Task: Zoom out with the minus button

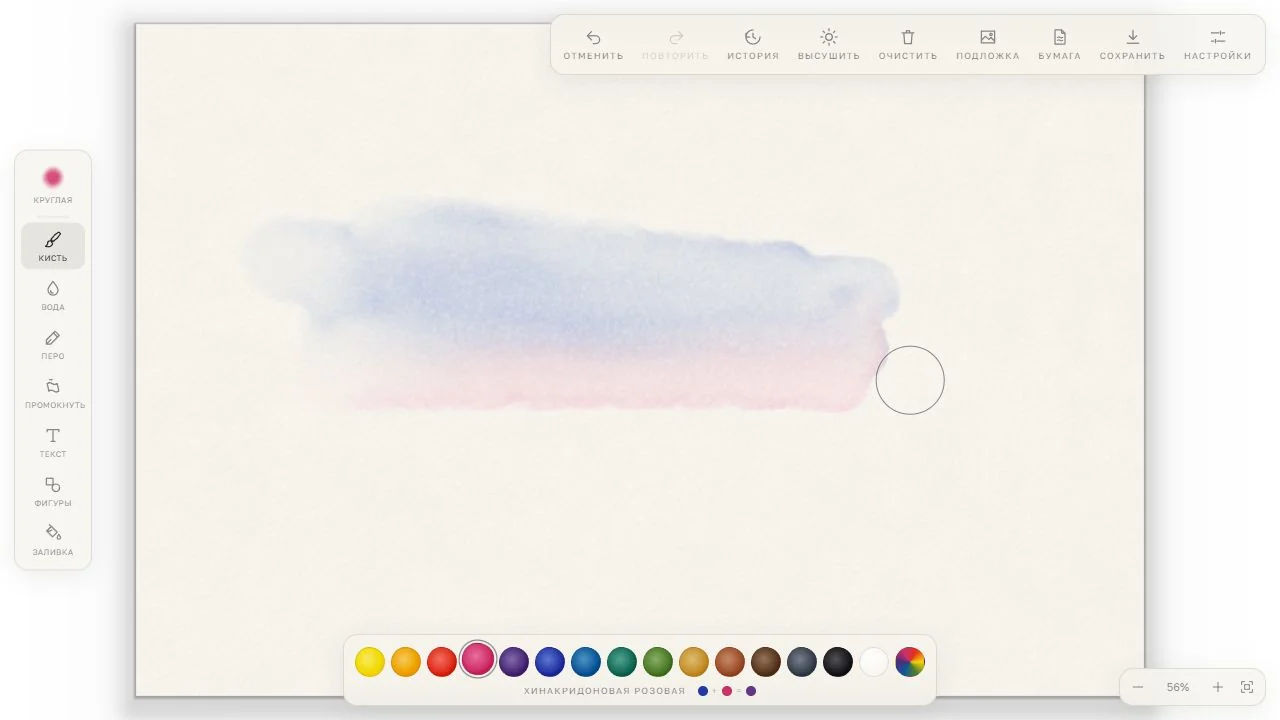Action: 1138,687
